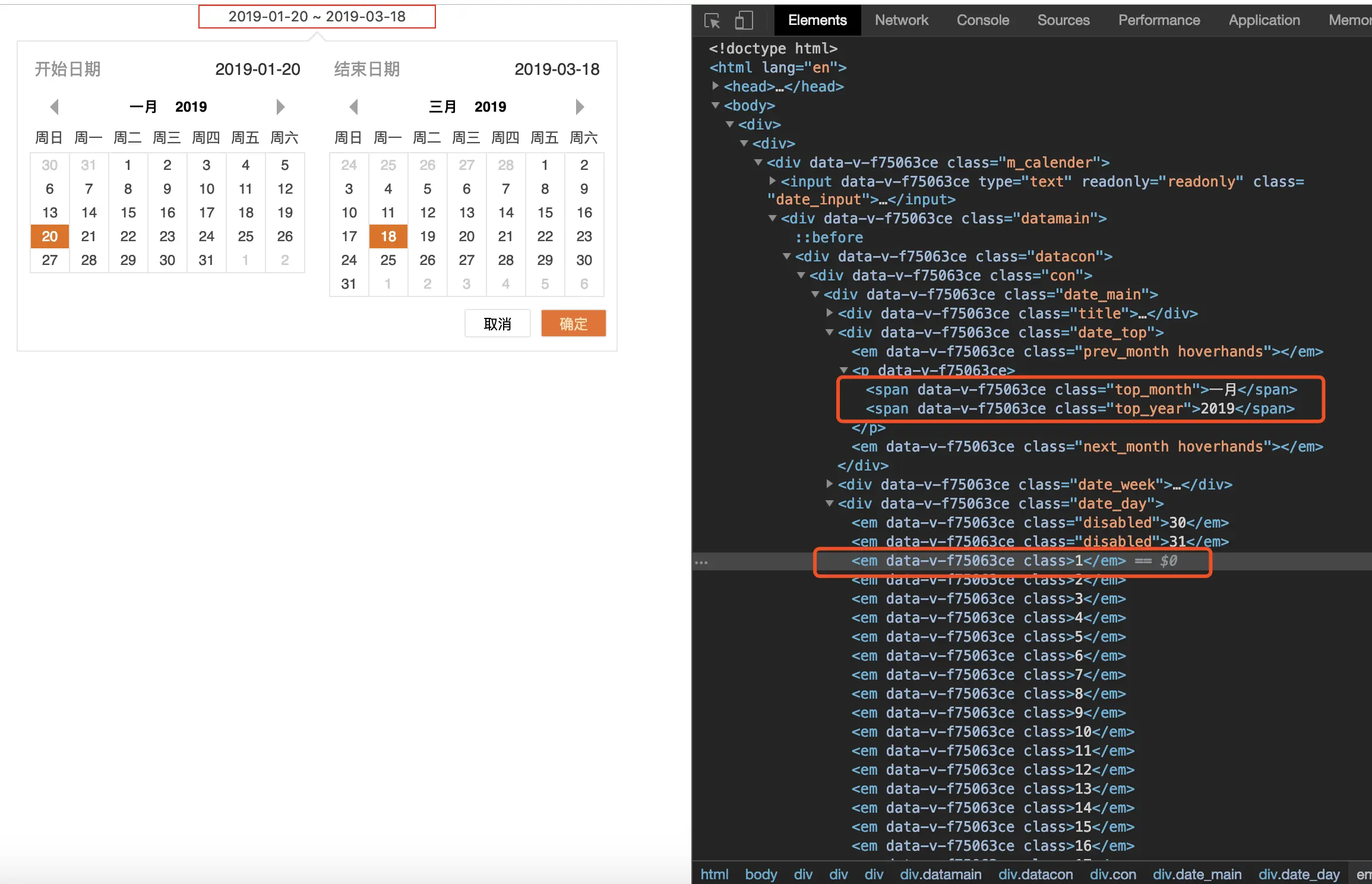Switch to the Network tab
The width and height of the screenshot is (1372, 884).
tap(901, 20)
